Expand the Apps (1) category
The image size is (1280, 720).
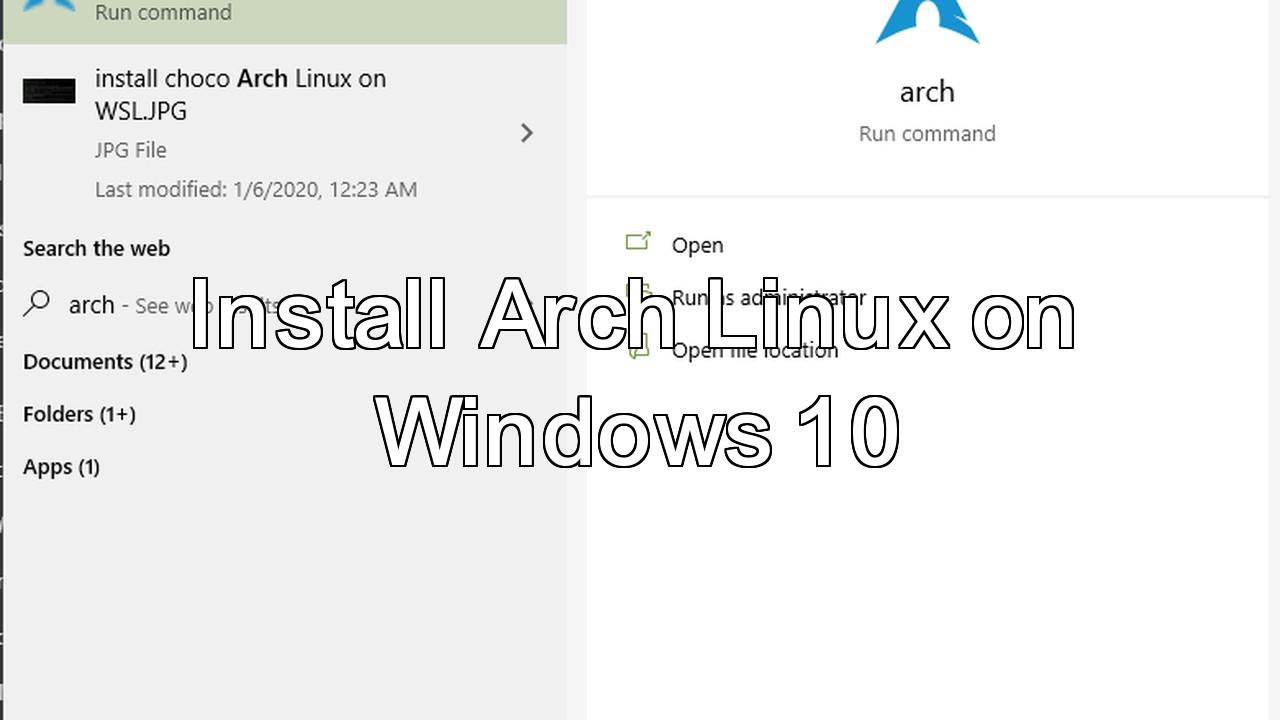61,467
